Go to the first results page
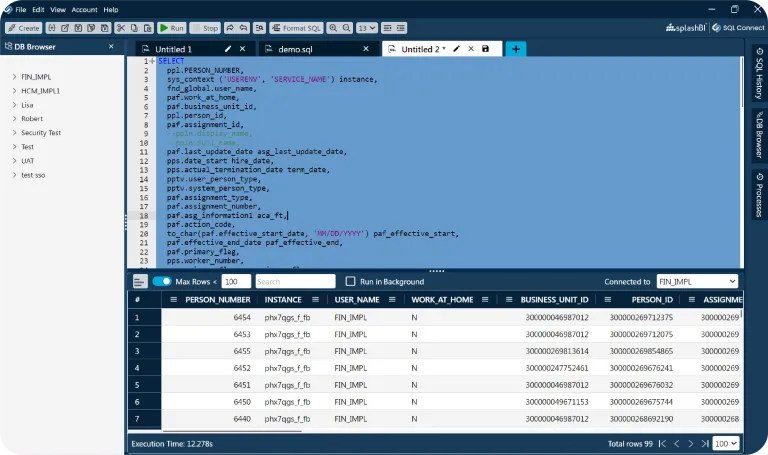 pos(662,444)
